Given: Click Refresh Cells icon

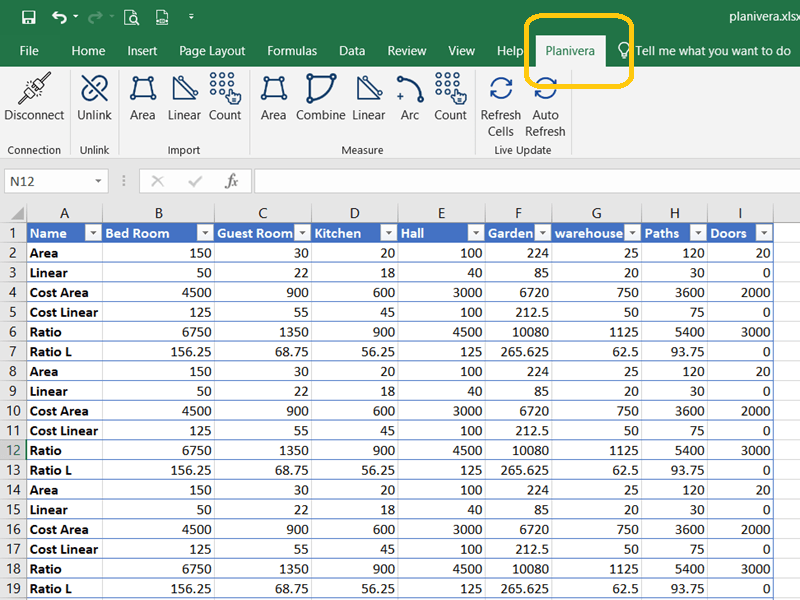Looking at the screenshot, I should pyautogui.click(x=501, y=88).
